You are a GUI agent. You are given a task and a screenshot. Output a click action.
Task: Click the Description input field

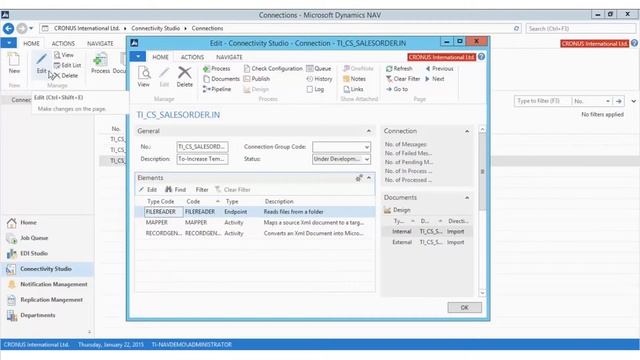(x=202, y=159)
